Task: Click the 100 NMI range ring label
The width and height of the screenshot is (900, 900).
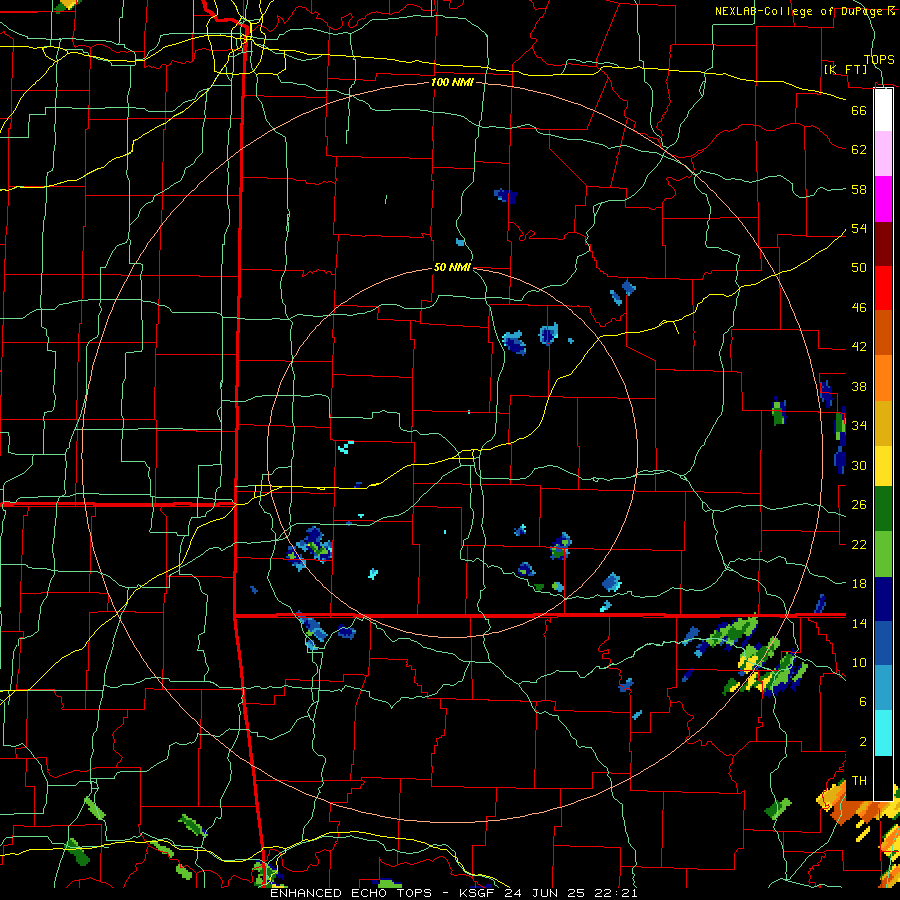Action: [x=452, y=82]
